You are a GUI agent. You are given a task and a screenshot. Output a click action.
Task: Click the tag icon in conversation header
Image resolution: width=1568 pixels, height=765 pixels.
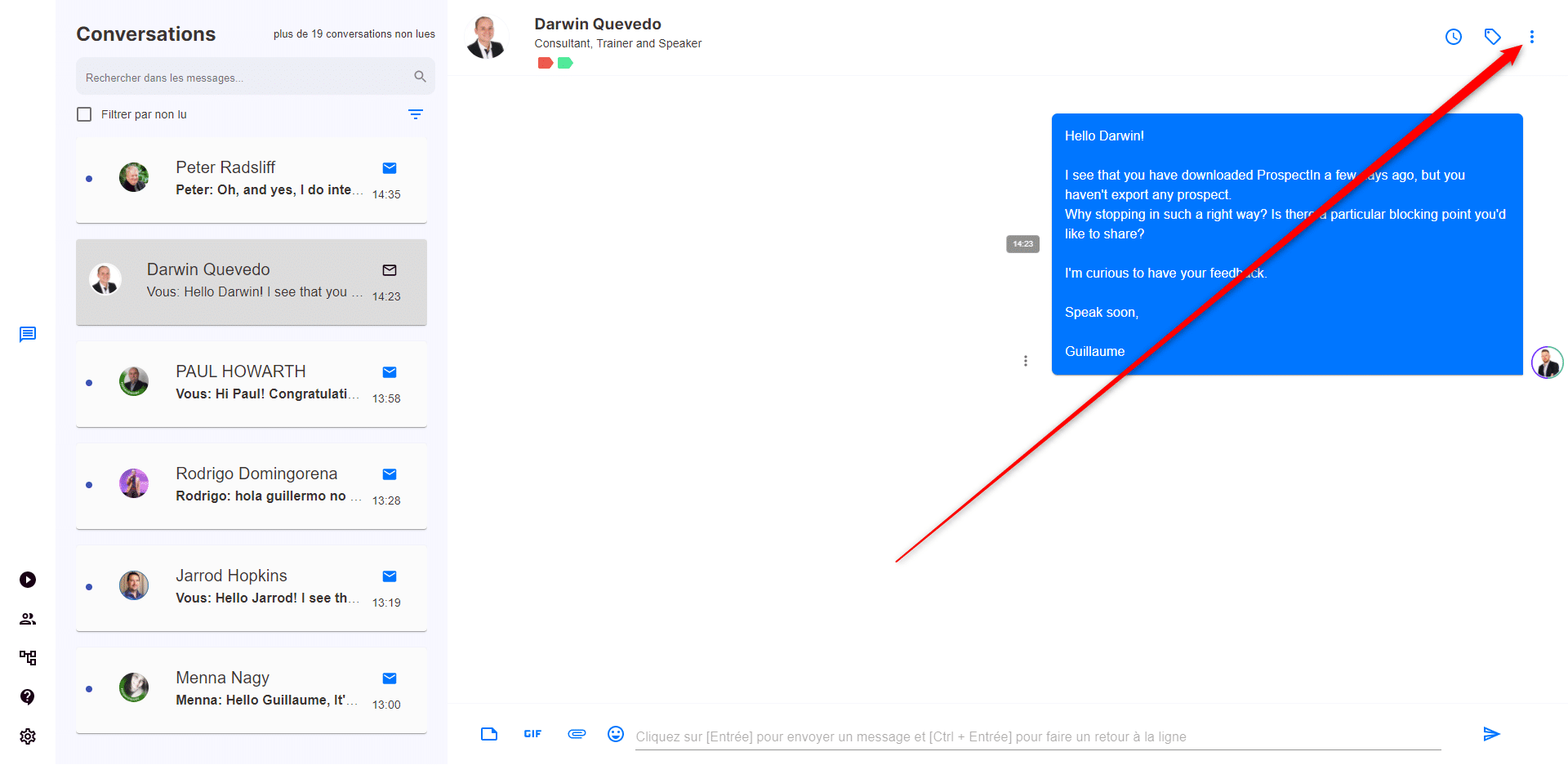(x=1492, y=37)
